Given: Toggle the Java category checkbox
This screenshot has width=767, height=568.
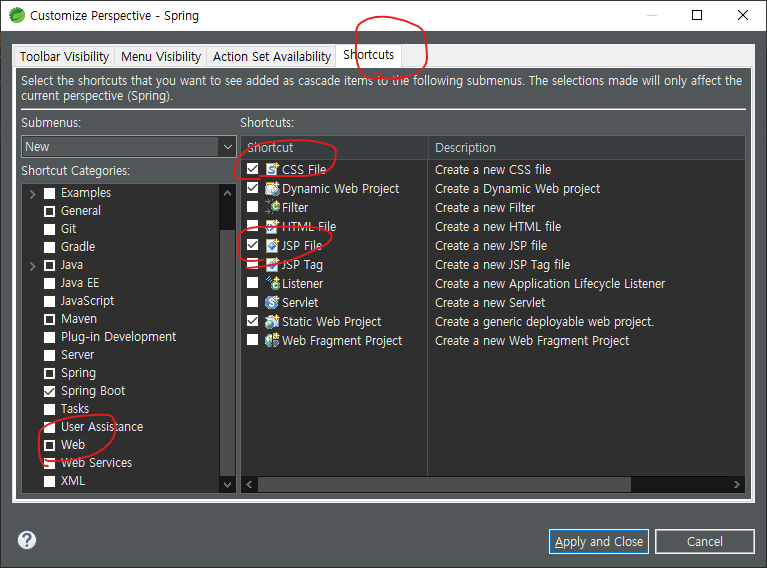Looking at the screenshot, I should [x=49, y=266].
